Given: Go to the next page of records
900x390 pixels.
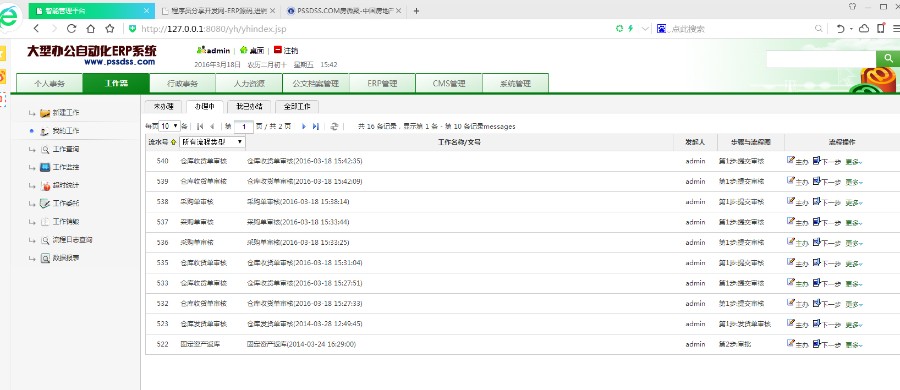Looking at the screenshot, I should point(304,126).
